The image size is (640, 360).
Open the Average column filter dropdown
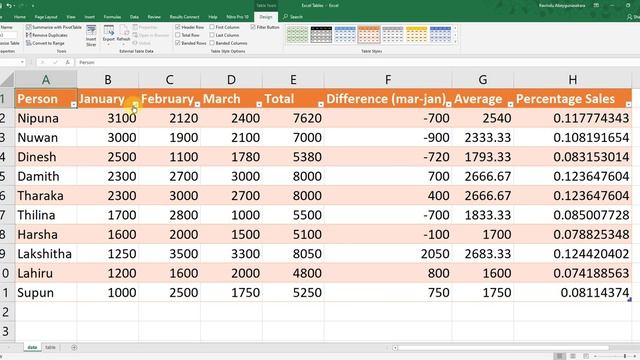click(510, 104)
